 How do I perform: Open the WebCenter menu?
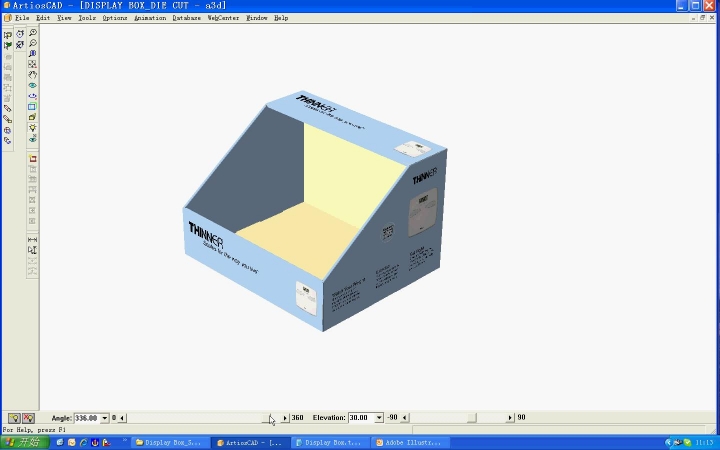[x=223, y=18]
